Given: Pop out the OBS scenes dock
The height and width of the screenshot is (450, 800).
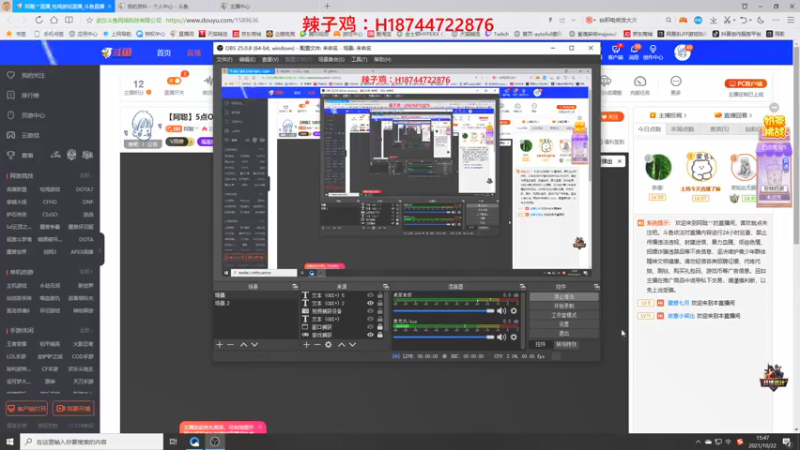Looking at the screenshot, I should coord(295,287).
